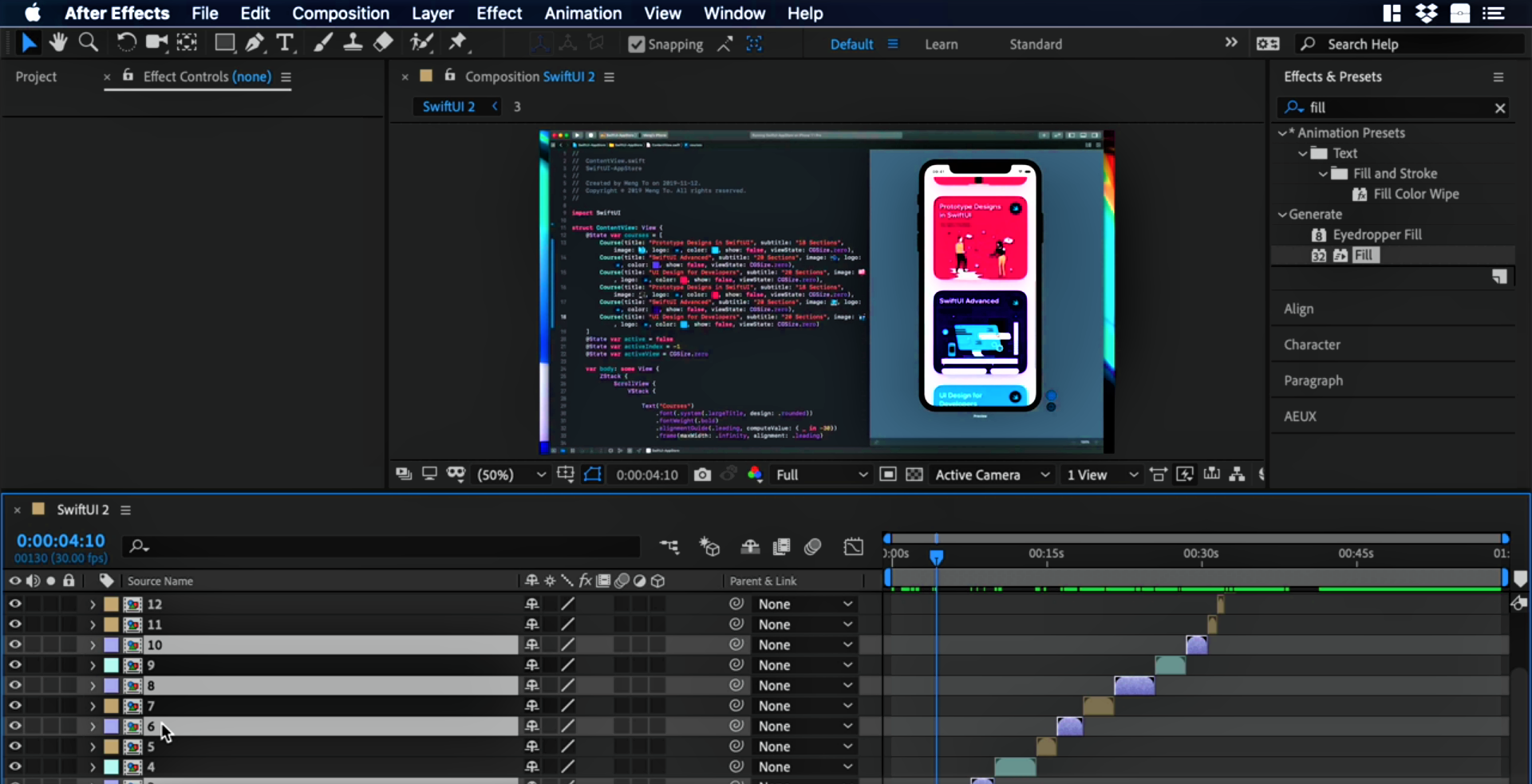Select the Zoom magnifier tool
The width and height of the screenshot is (1532, 784).
tap(89, 42)
